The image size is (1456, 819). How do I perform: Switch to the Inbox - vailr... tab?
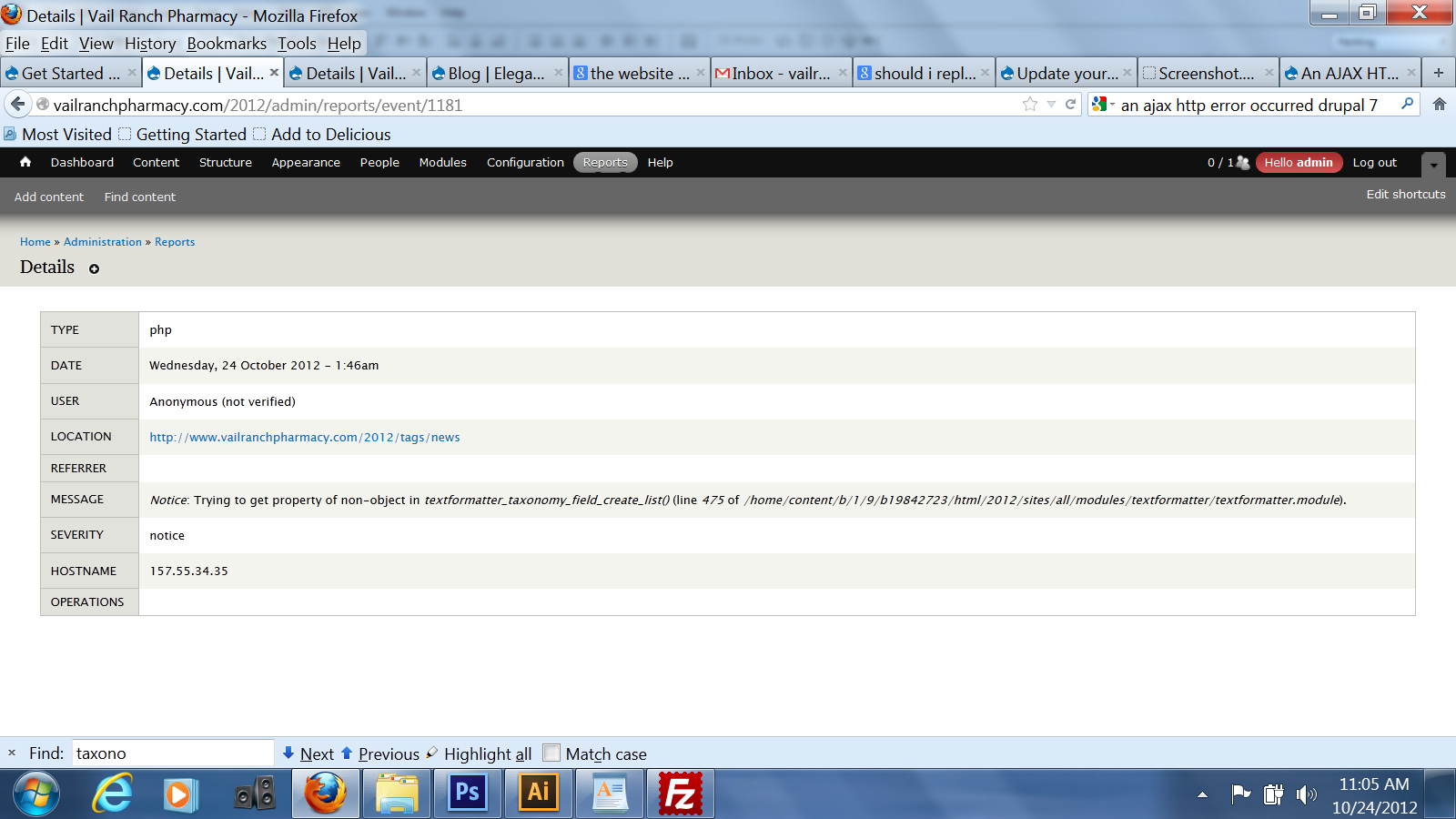781,73
